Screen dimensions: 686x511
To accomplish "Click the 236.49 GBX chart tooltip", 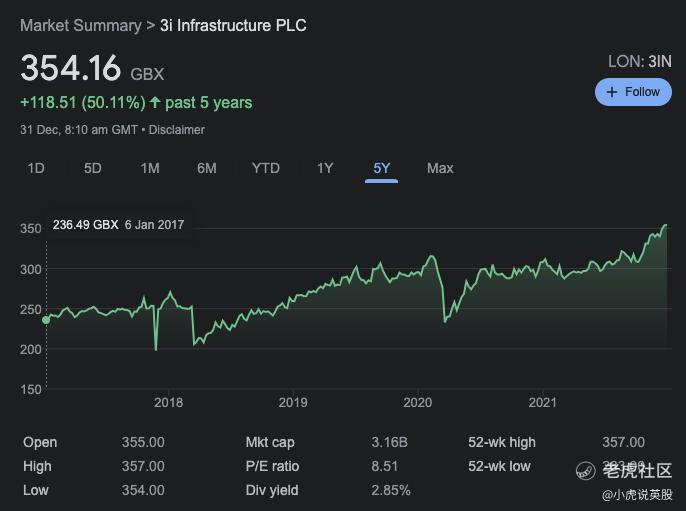I will click(x=118, y=225).
